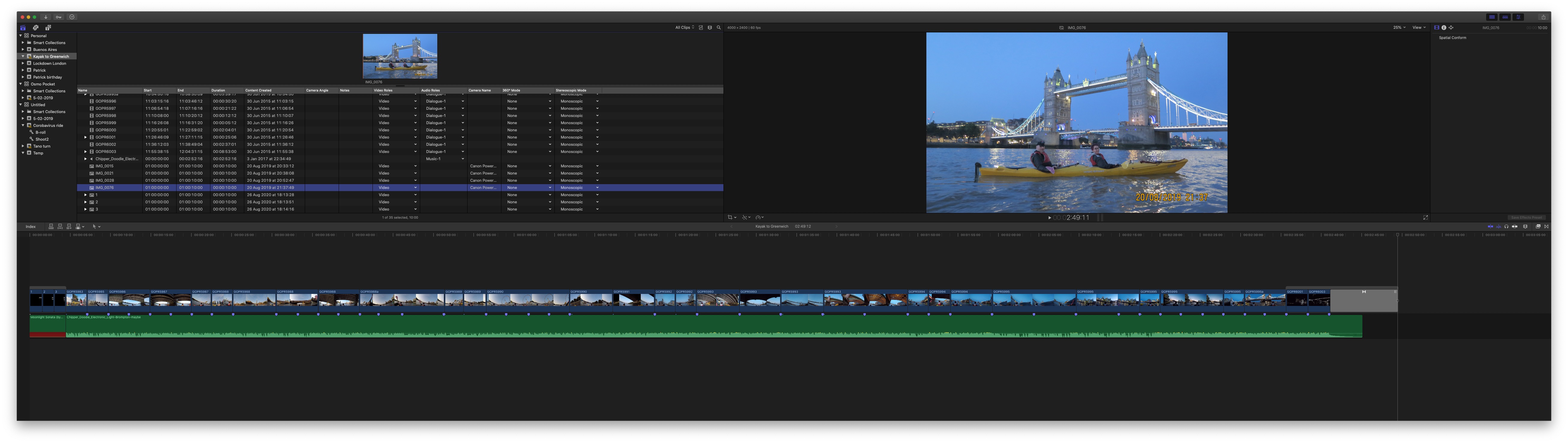Open the Info inspector icon
Viewport: 1568px width, 443px height.
[1443, 27]
